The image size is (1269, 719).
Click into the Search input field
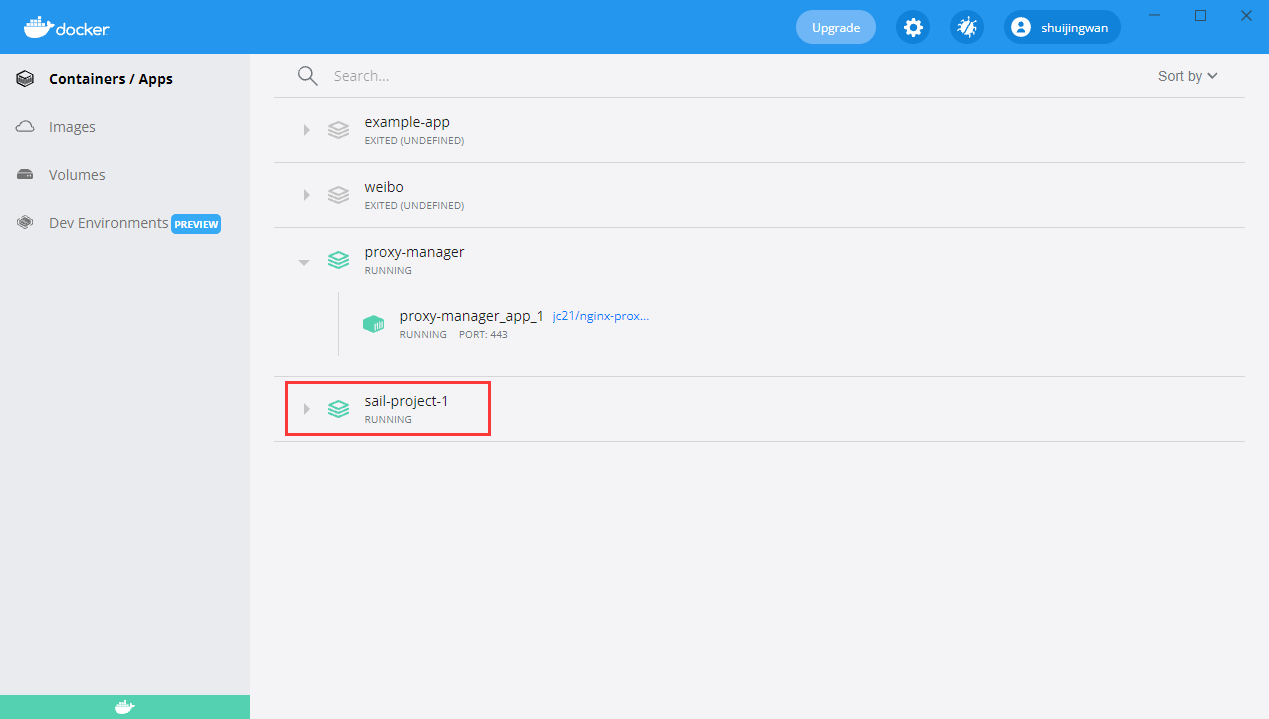pyautogui.click(x=700, y=76)
